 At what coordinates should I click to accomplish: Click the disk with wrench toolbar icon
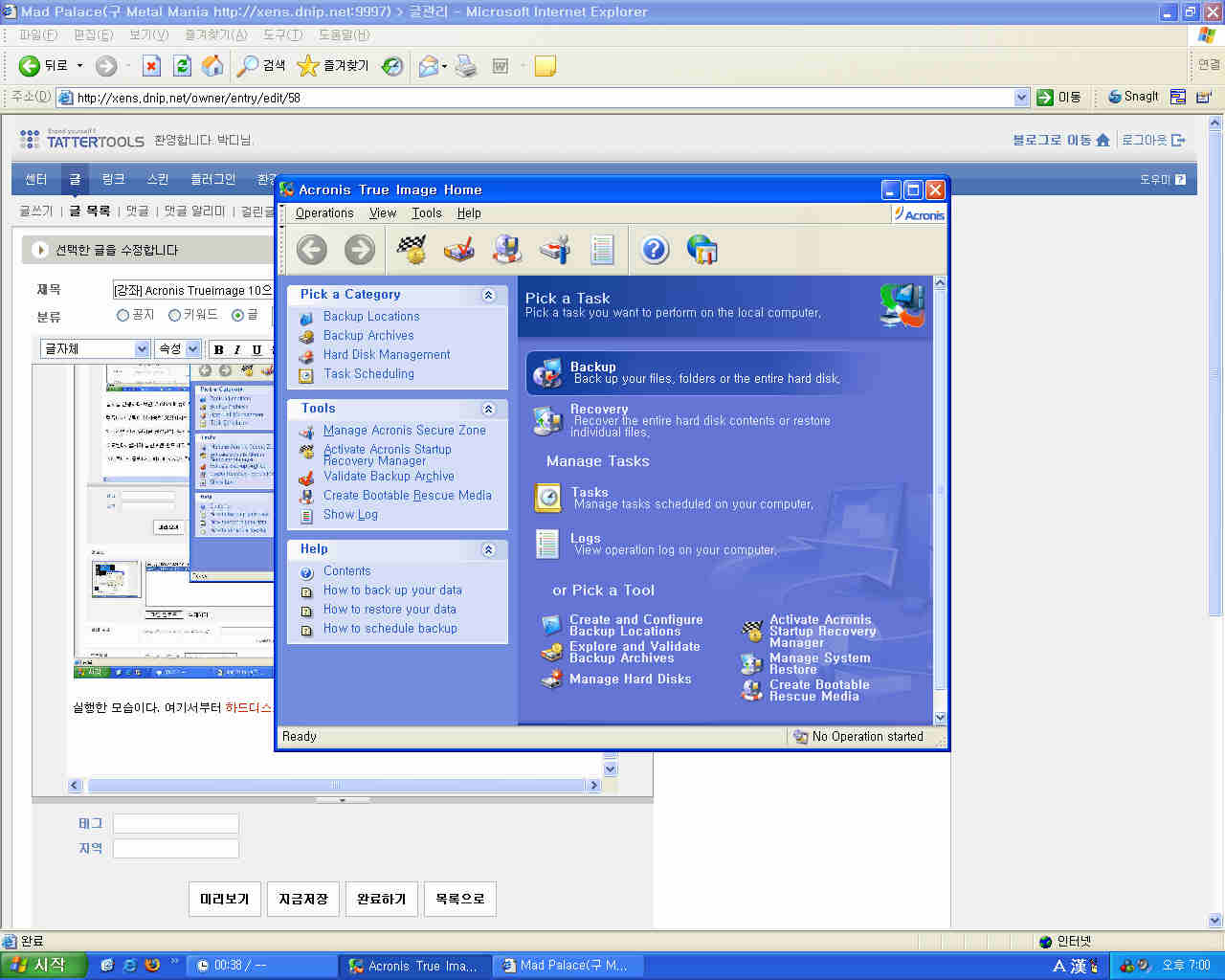pyautogui.click(x=555, y=250)
